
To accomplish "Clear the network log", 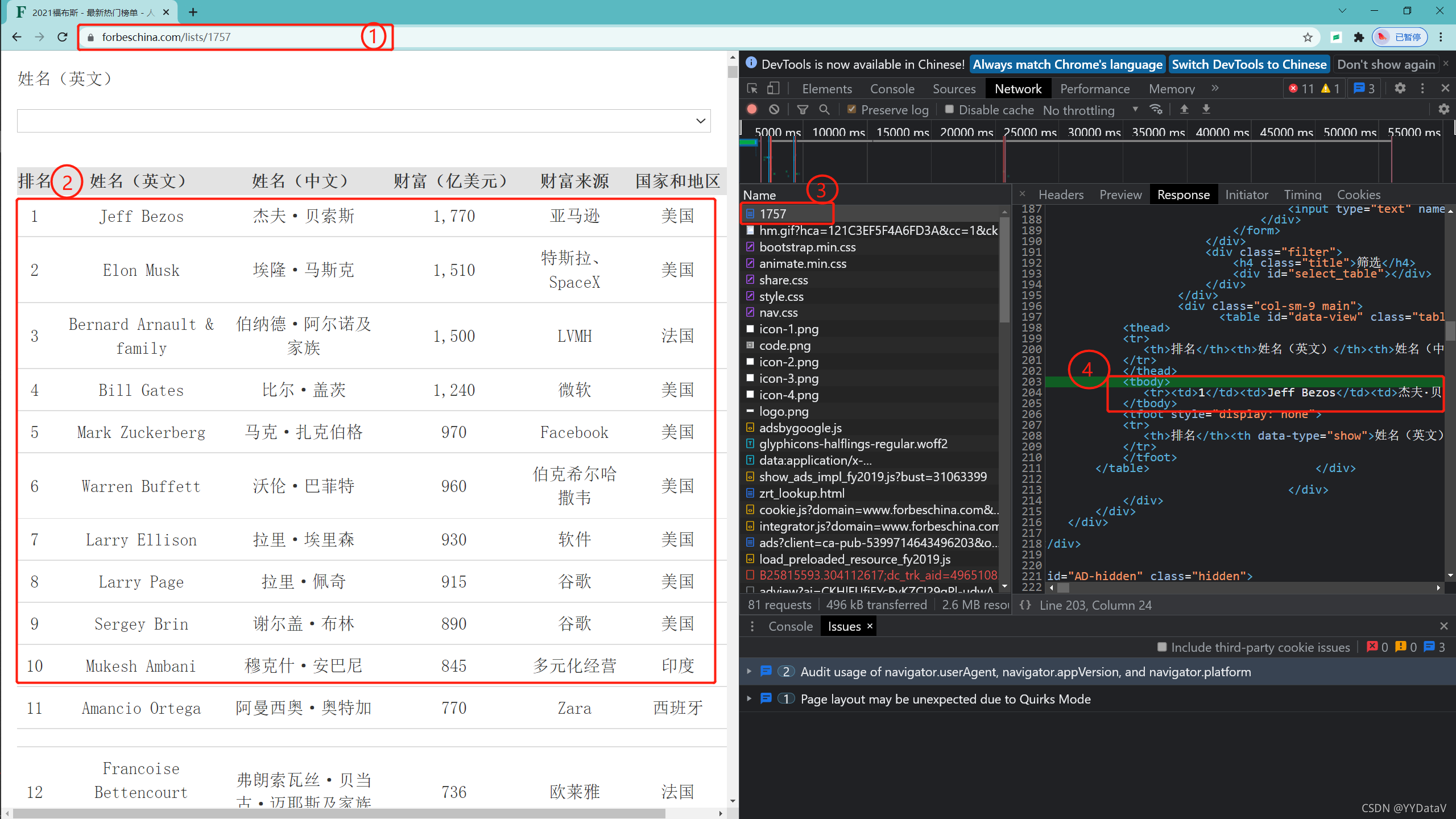I will click(774, 109).
